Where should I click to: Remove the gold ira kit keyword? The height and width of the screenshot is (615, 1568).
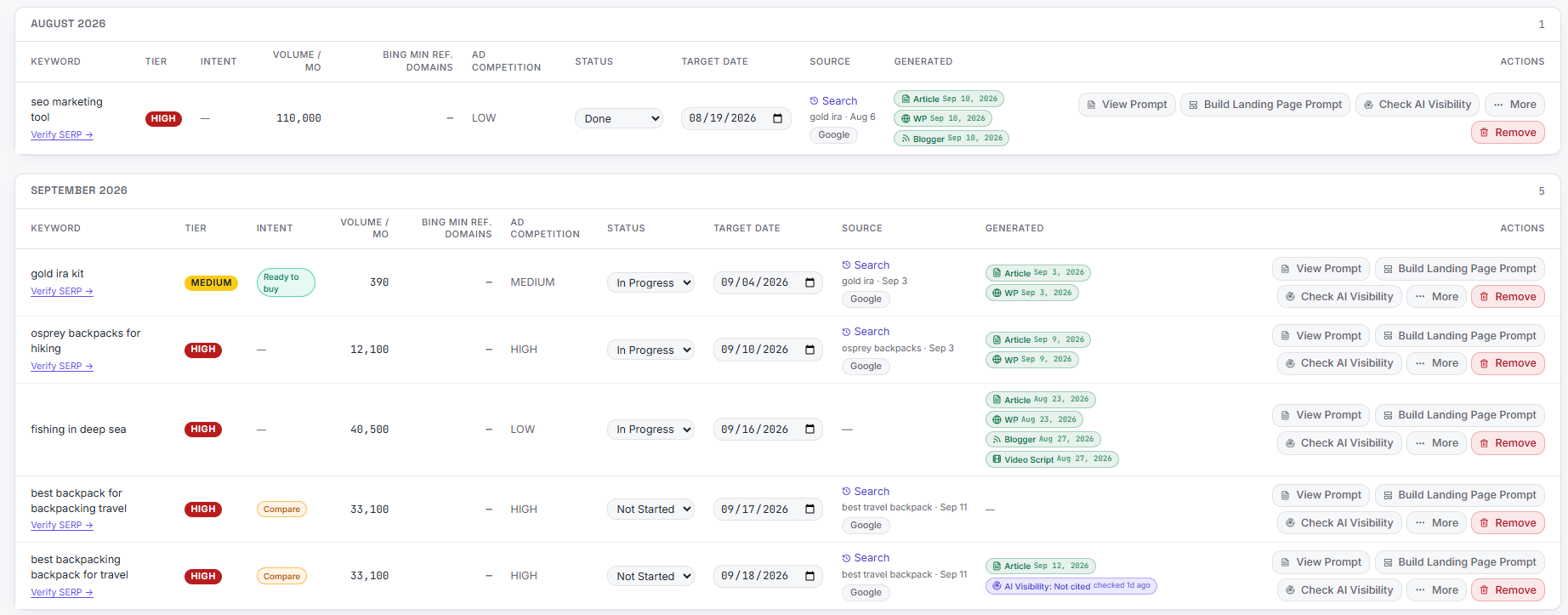coord(1508,297)
